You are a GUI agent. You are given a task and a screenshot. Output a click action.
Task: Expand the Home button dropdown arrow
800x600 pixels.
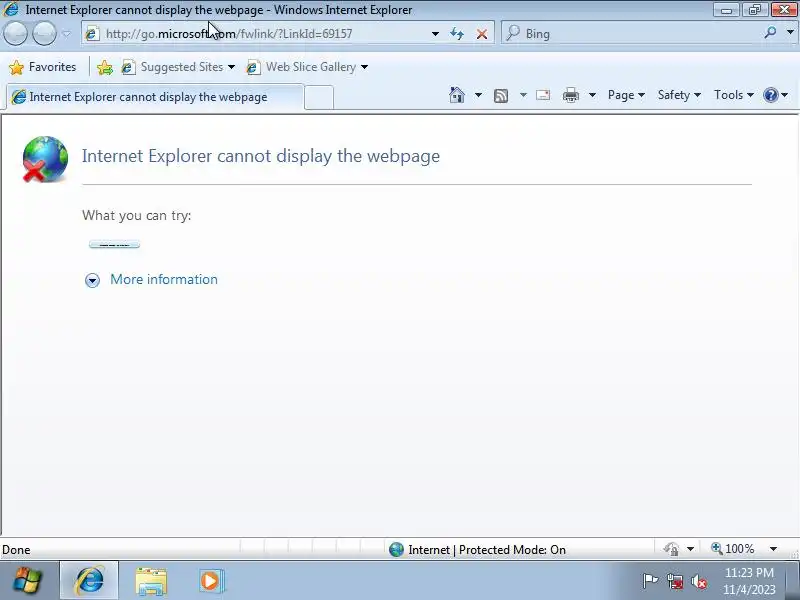pos(478,95)
